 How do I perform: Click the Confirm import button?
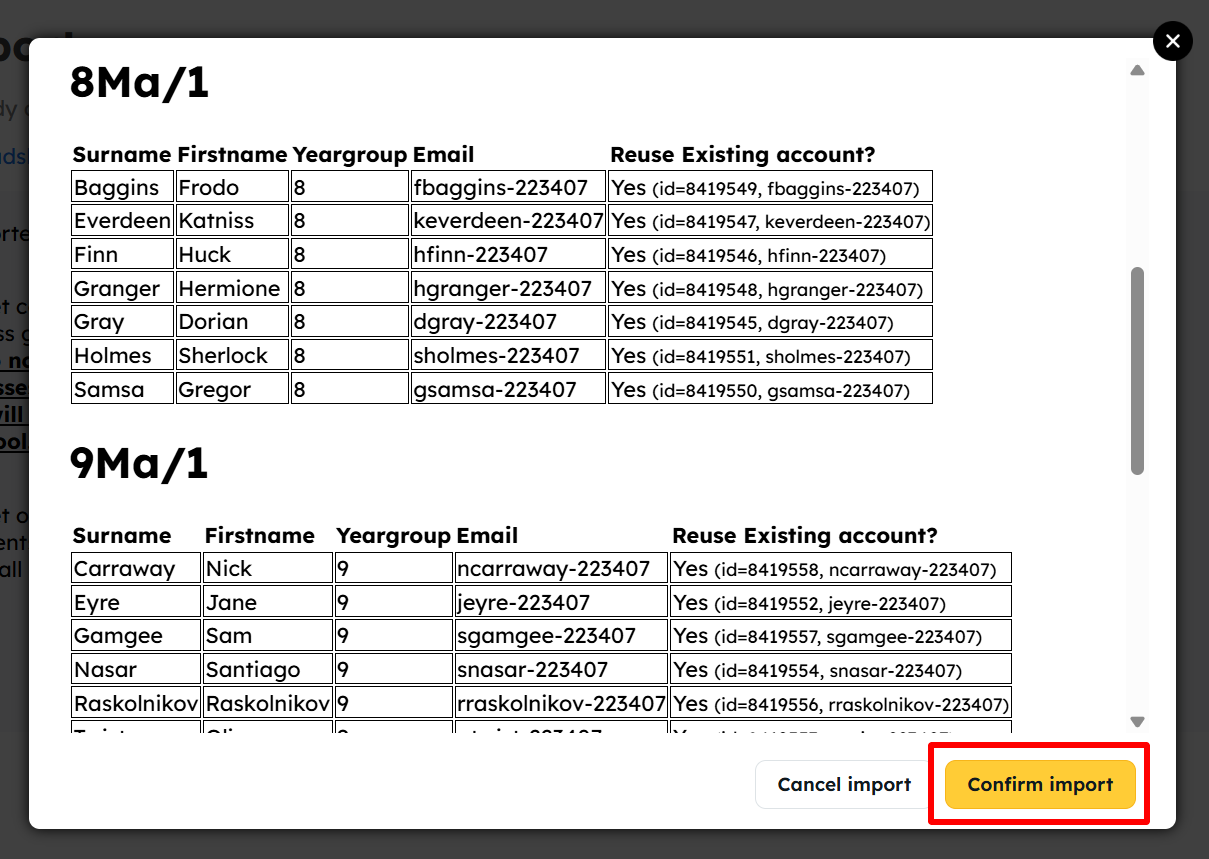[1040, 784]
